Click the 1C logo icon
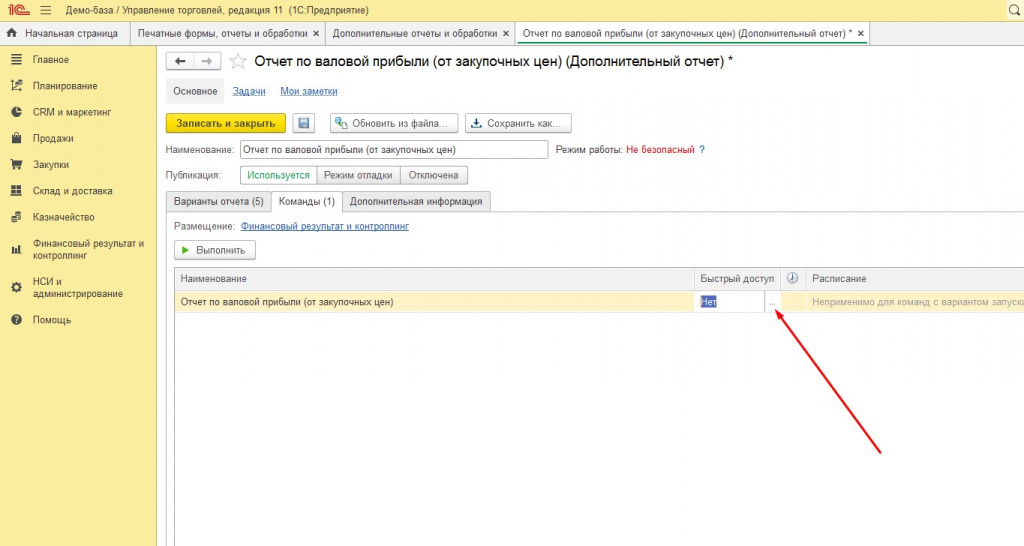 point(18,10)
